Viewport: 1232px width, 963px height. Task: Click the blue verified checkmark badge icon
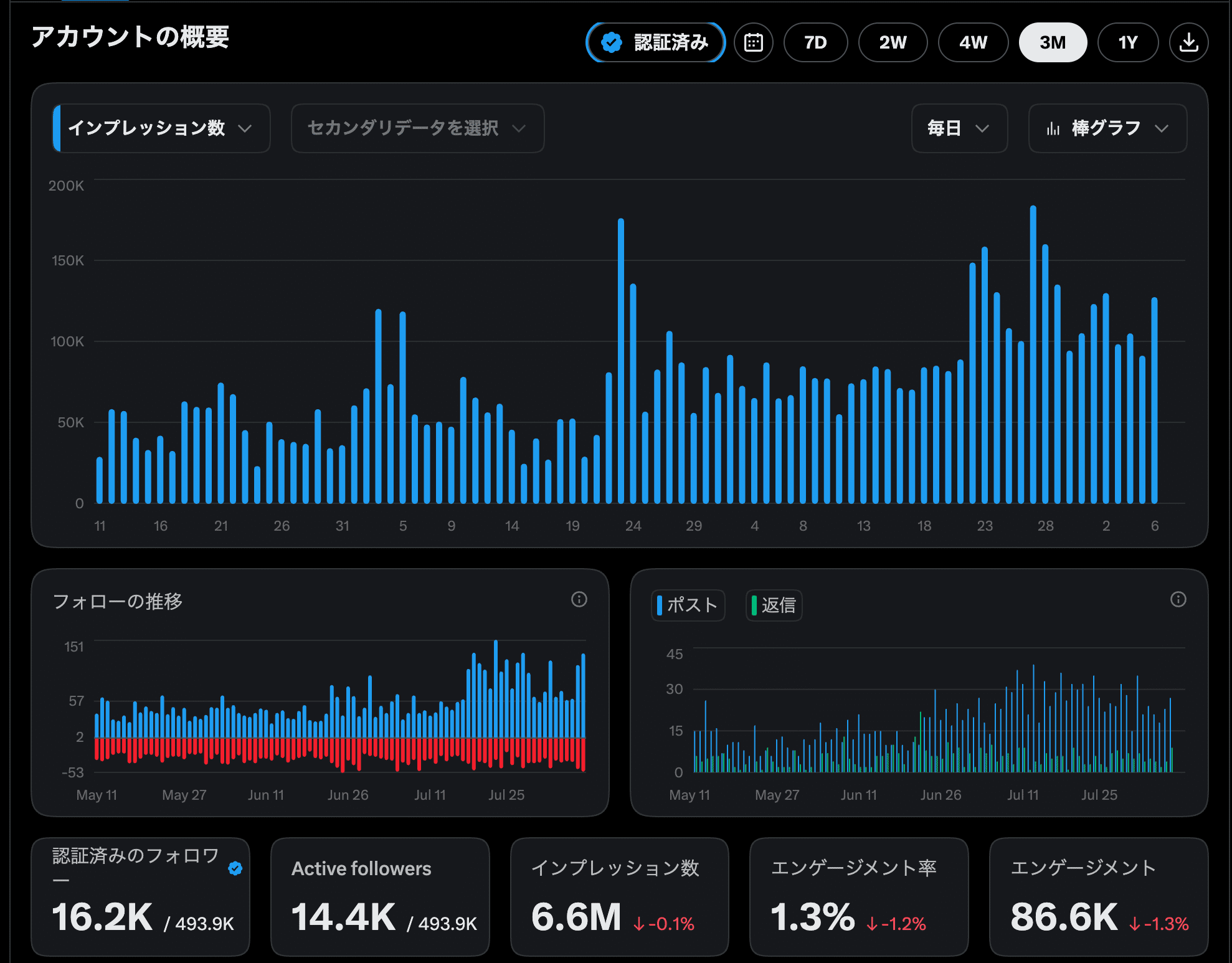point(612,42)
